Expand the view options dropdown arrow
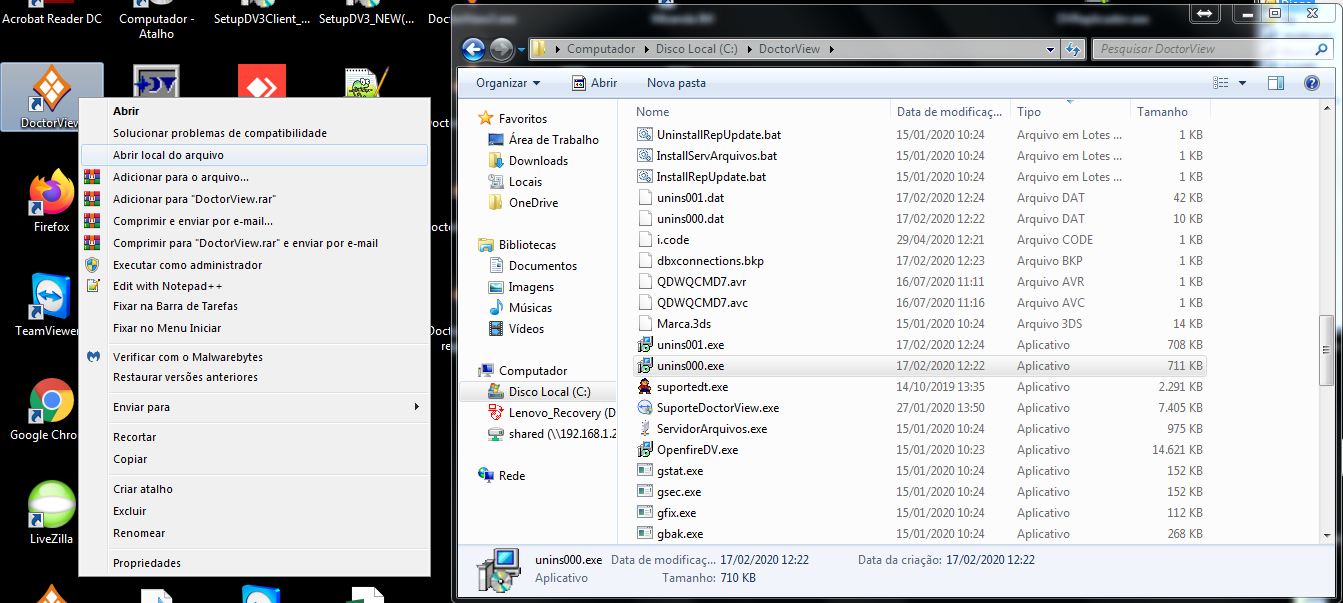1343x603 pixels. (x=1242, y=83)
